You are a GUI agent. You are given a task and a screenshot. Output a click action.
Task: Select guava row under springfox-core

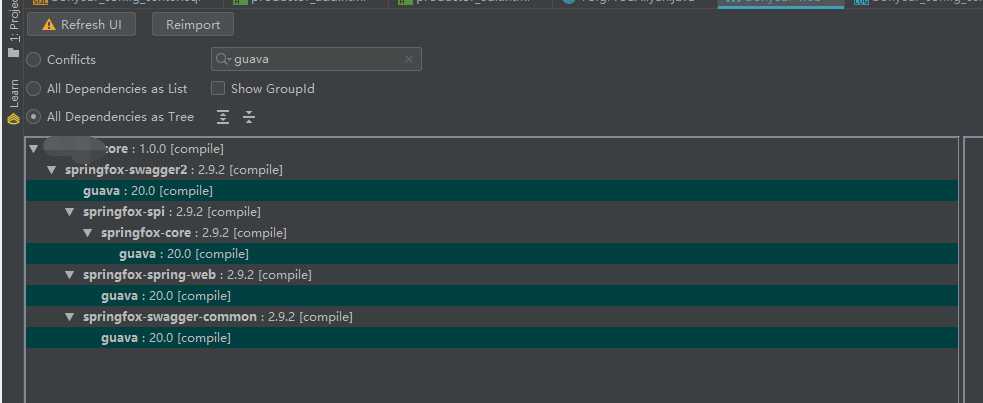tap(492, 254)
